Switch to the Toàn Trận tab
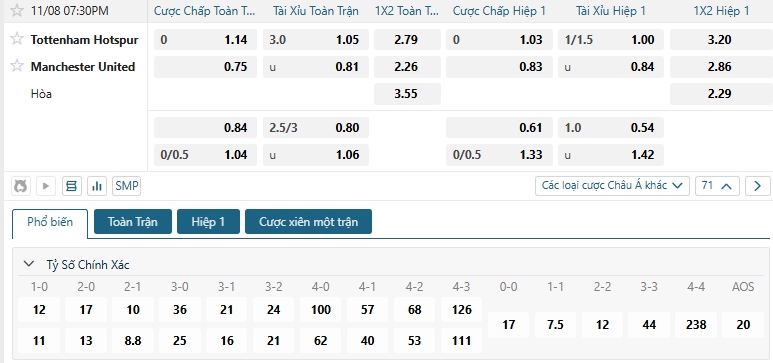This screenshot has height=363, width=773. click(x=133, y=221)
